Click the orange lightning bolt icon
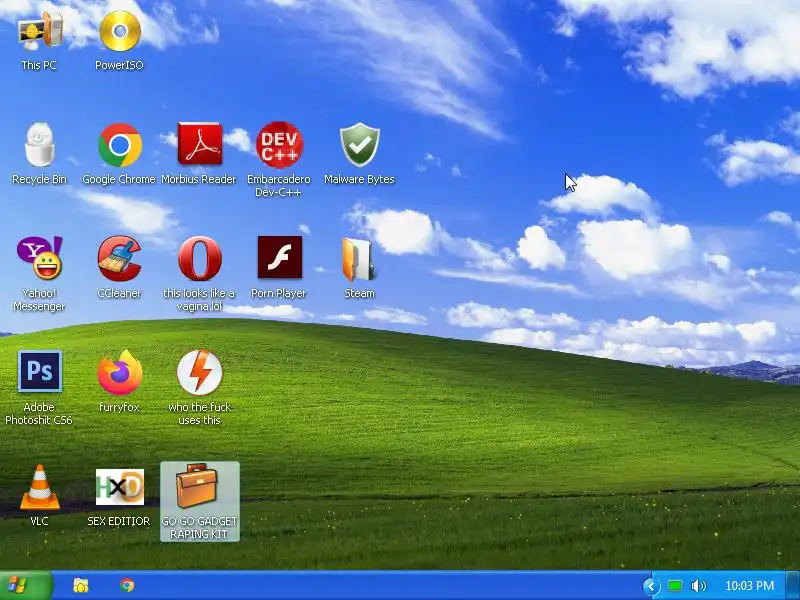Image resolution: width=800 pixels, height=600 pixels. coord(199,372)
